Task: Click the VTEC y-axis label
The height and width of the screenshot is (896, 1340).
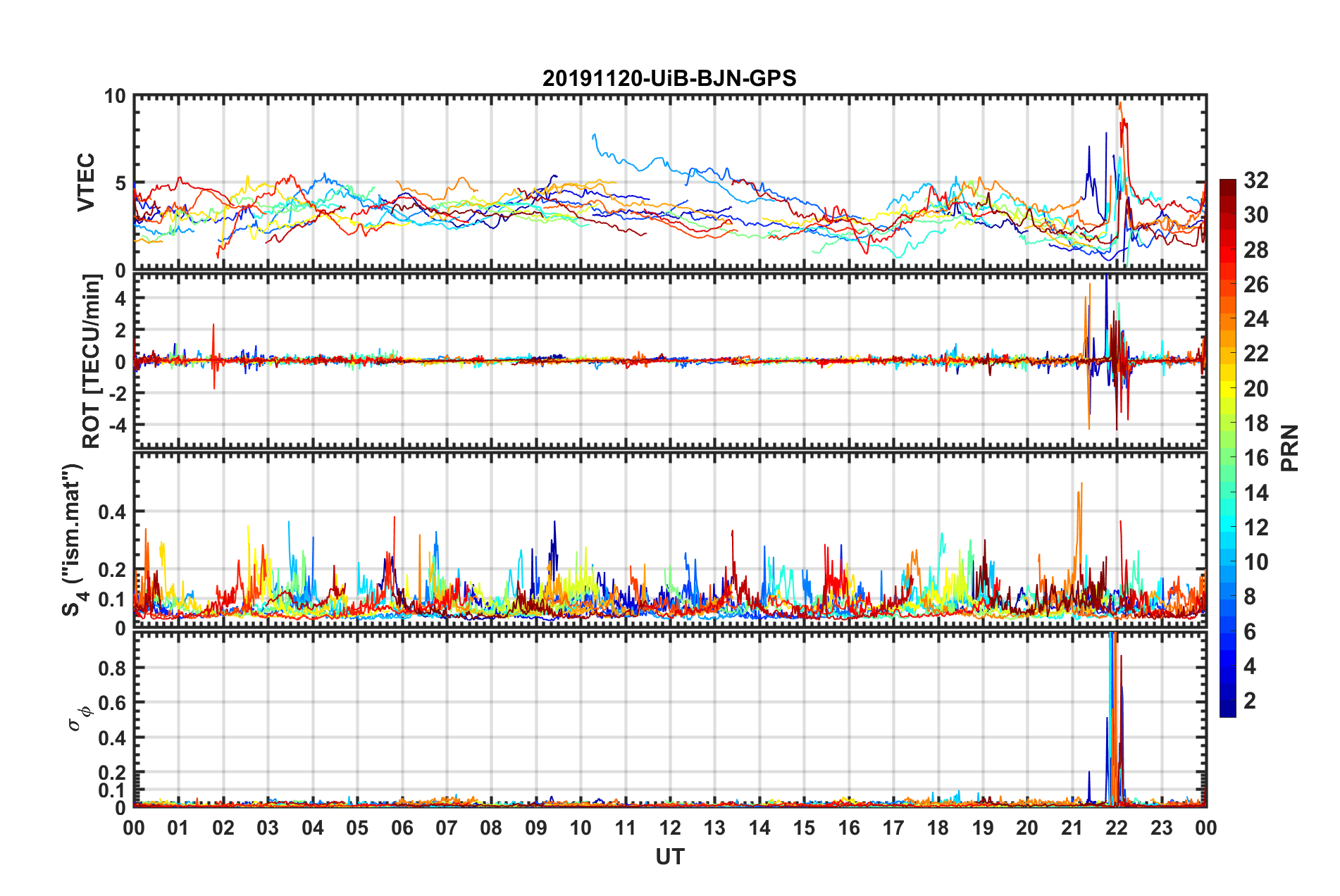Action: [86, 182]
